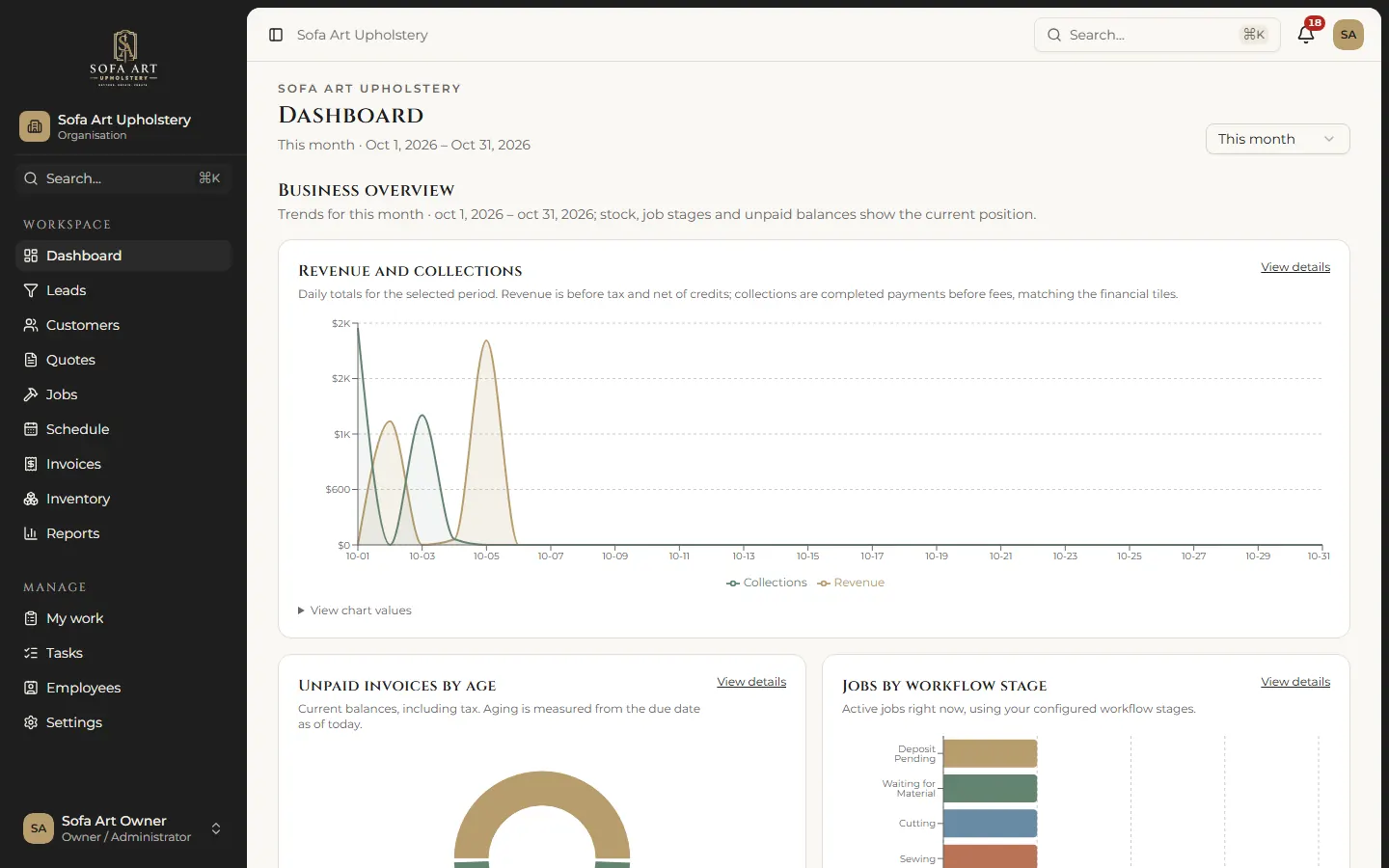
Task: Click the Reports bar chart icon
Action: click(31, 533)
